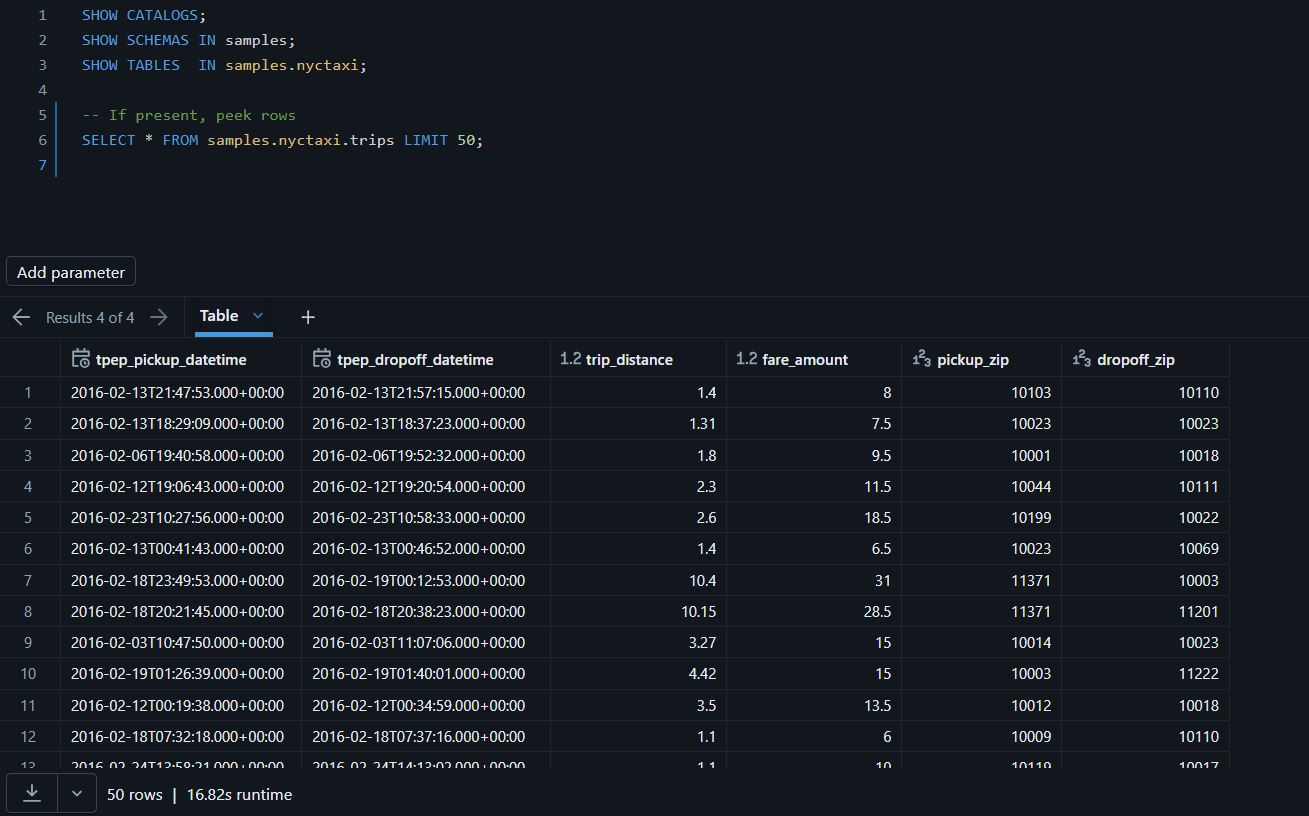The image size is (1309, 816).
Task: Place cursor in SHOW SCHEMAS IN samples line
Action: (x=189, y=40)
